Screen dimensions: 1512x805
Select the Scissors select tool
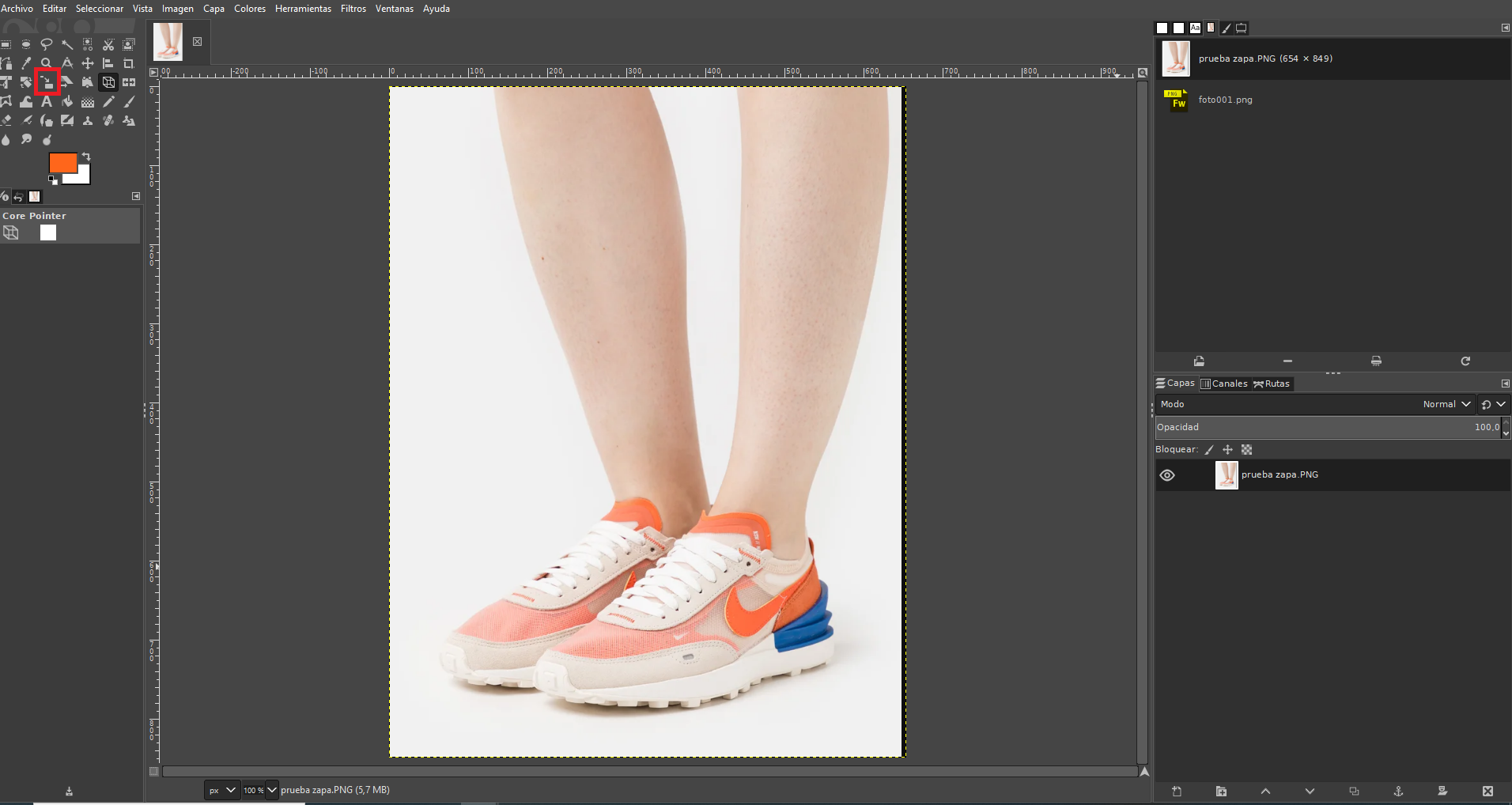(108, 45)
